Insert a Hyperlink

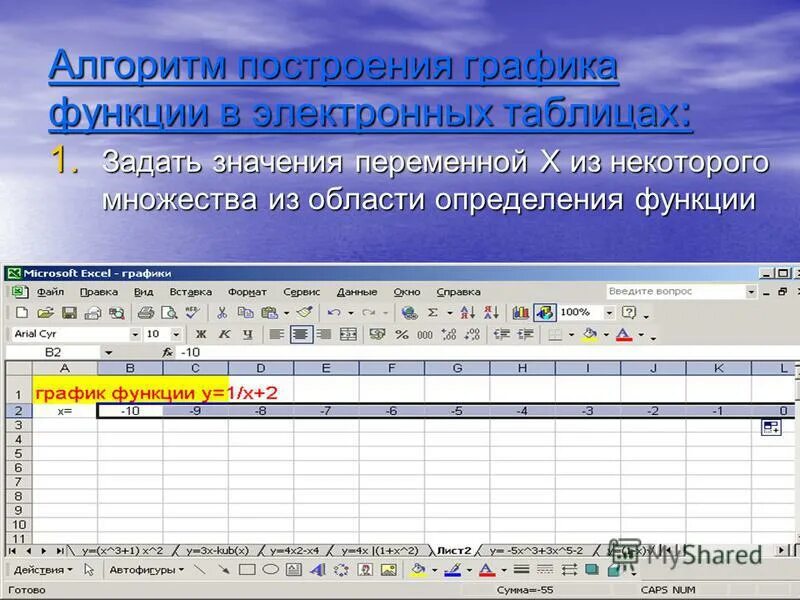[x=410, y=310]
